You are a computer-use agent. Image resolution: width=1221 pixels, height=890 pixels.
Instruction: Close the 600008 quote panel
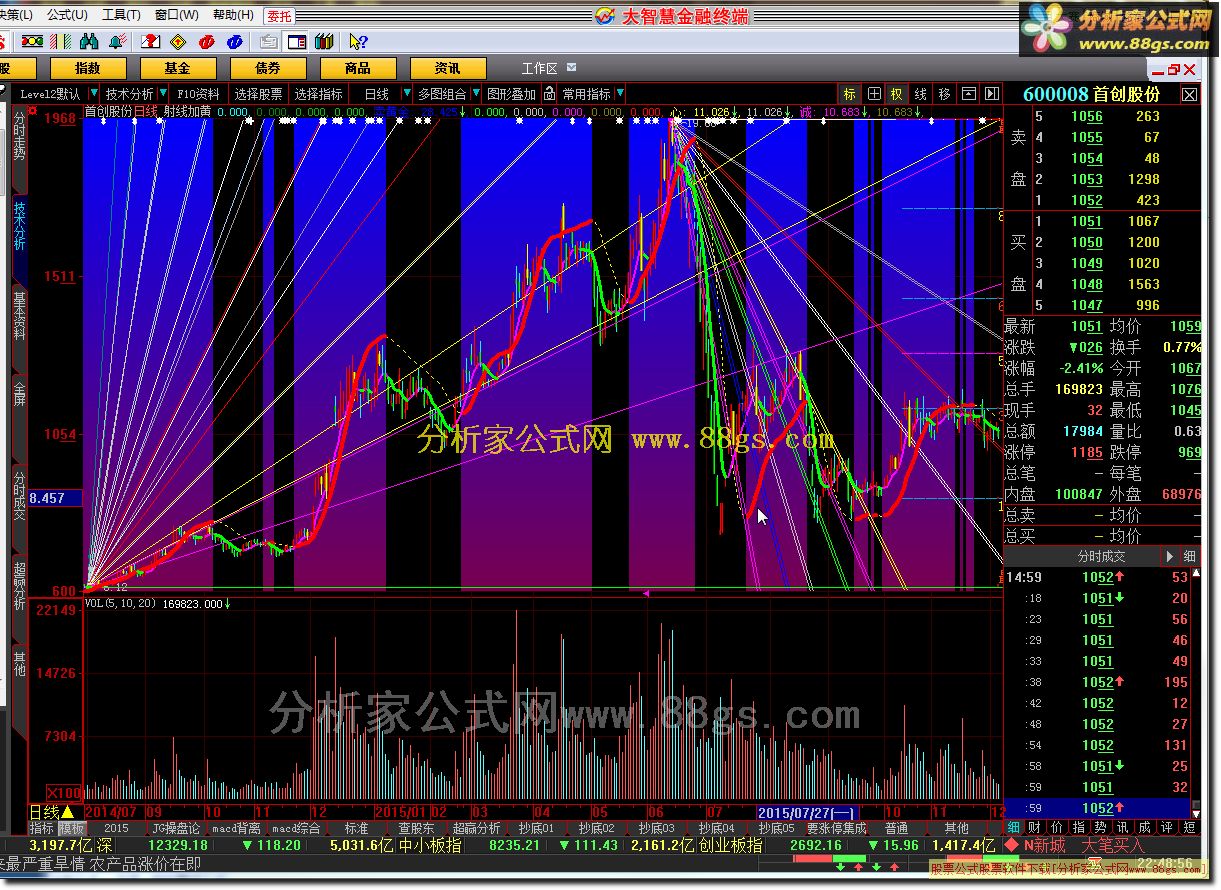(x=1189, y=94)
